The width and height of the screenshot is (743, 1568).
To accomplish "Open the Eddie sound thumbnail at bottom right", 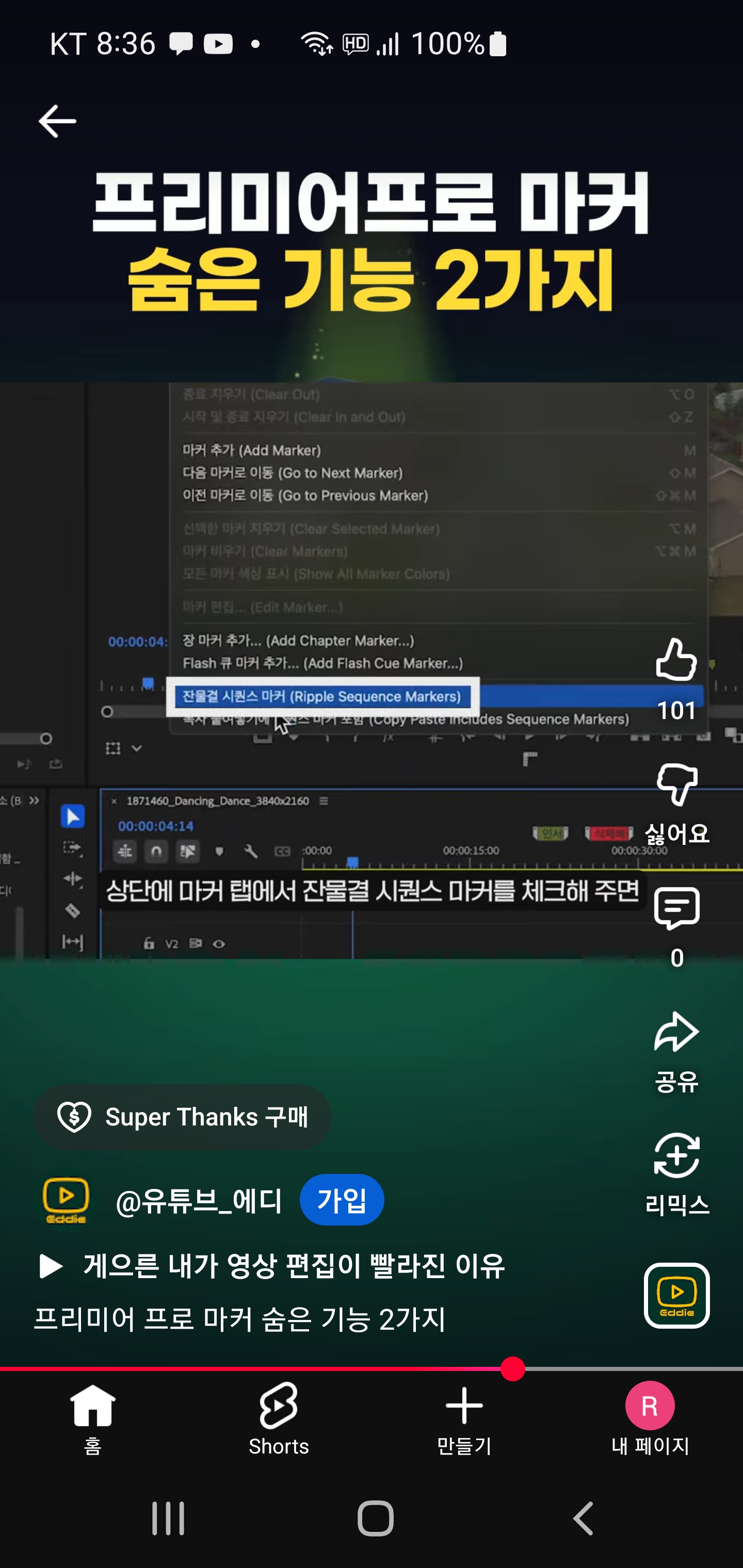I will (676, 1295).
